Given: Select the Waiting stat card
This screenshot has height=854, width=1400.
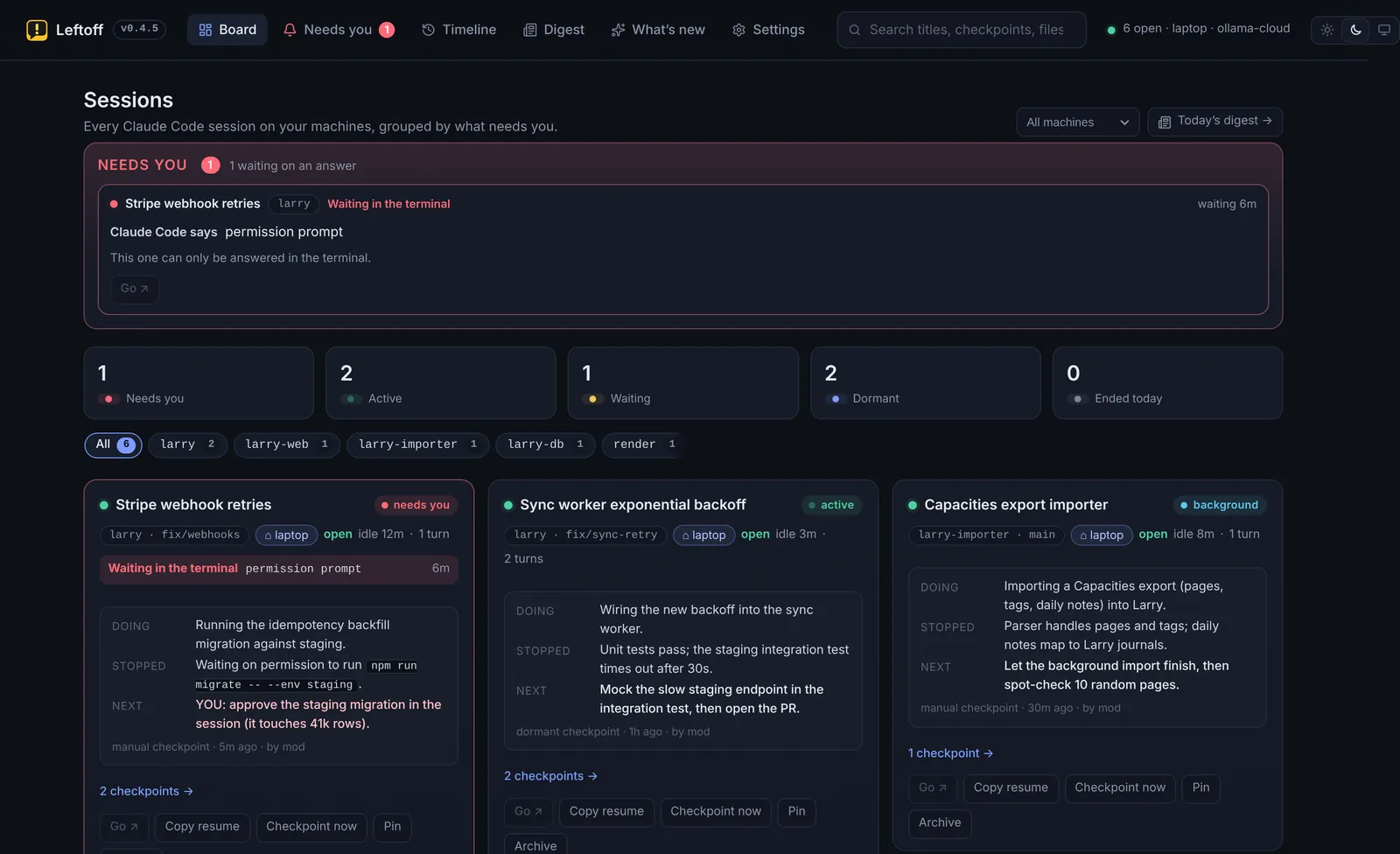Looking at the screenshot, I should (683, 383).
